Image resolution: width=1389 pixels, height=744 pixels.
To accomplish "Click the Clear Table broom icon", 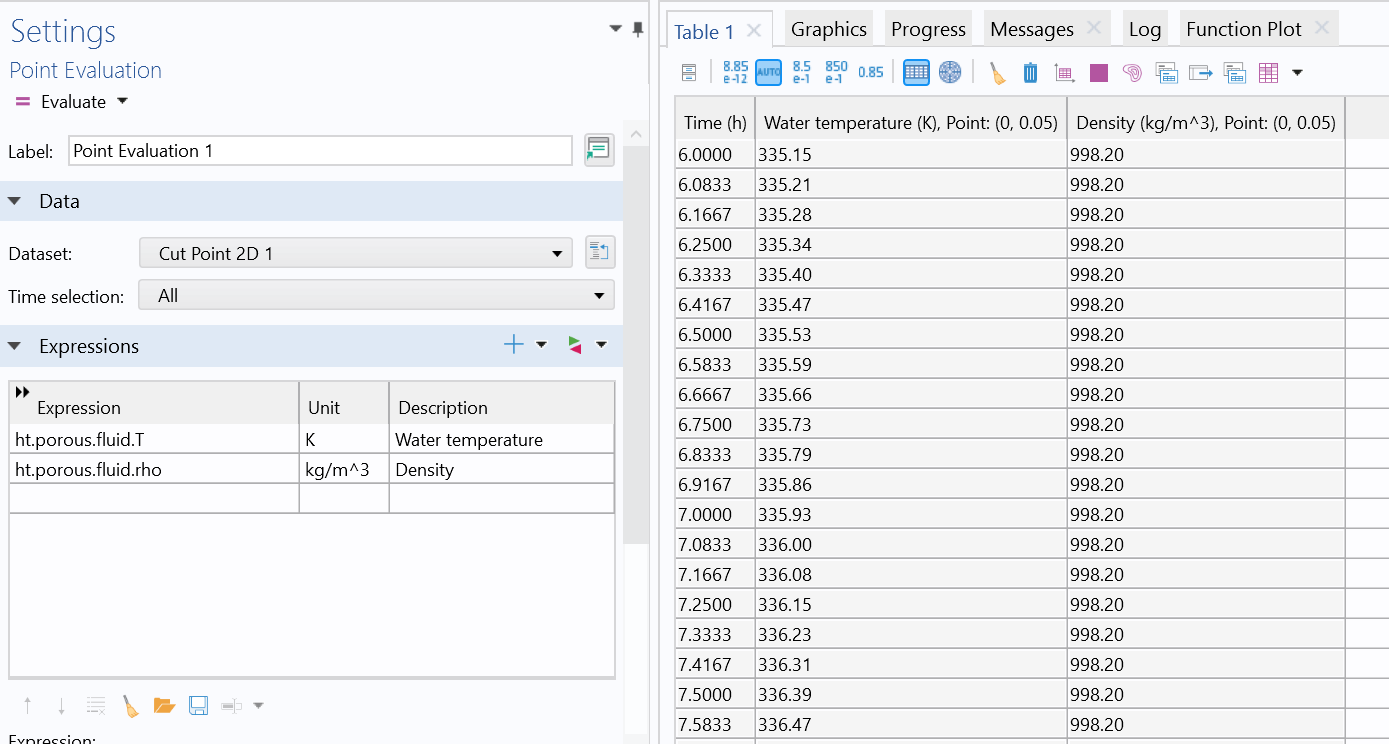I will [x=997, y=72].
